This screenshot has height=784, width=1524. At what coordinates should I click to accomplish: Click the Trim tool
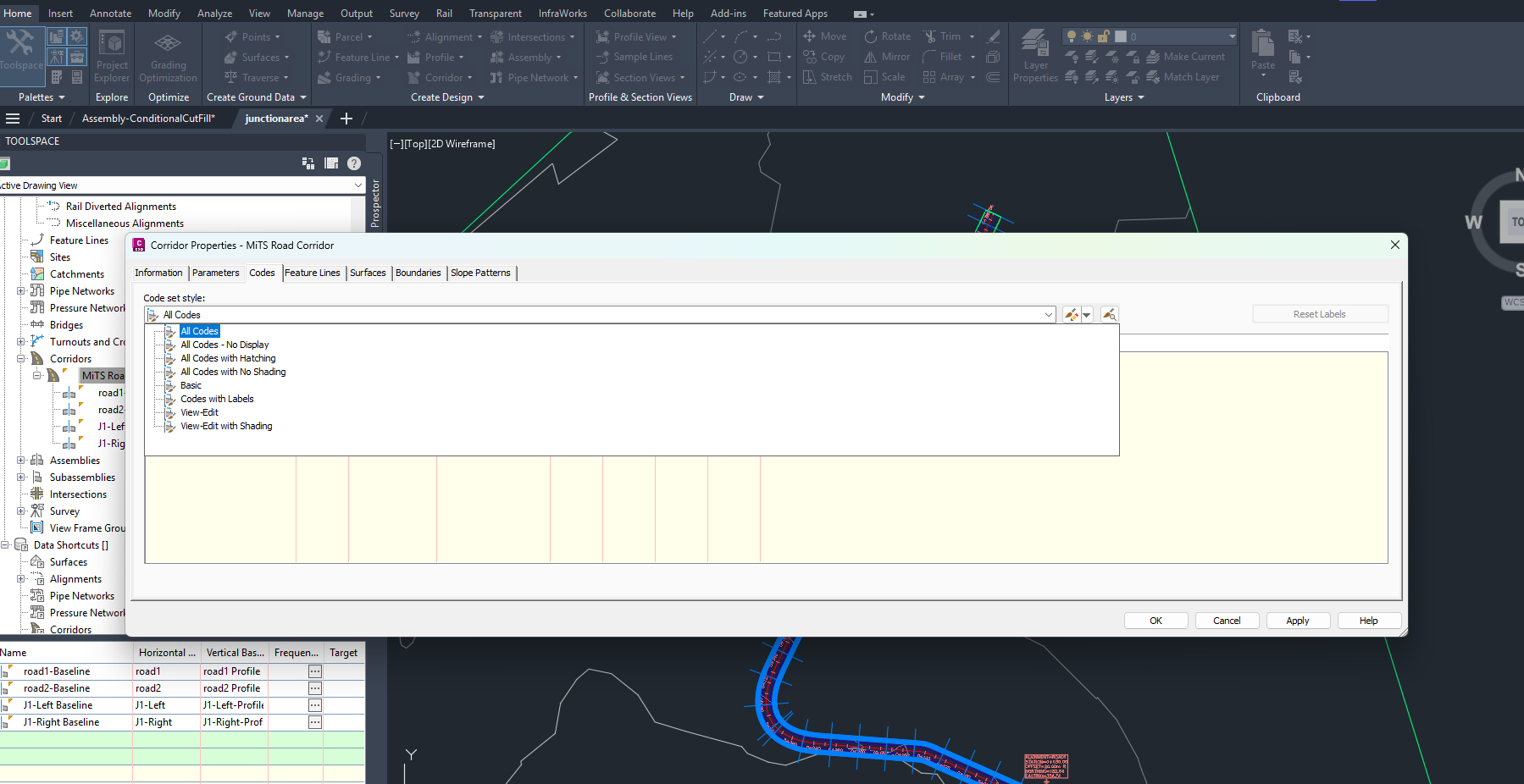click(x=942, y=36)
